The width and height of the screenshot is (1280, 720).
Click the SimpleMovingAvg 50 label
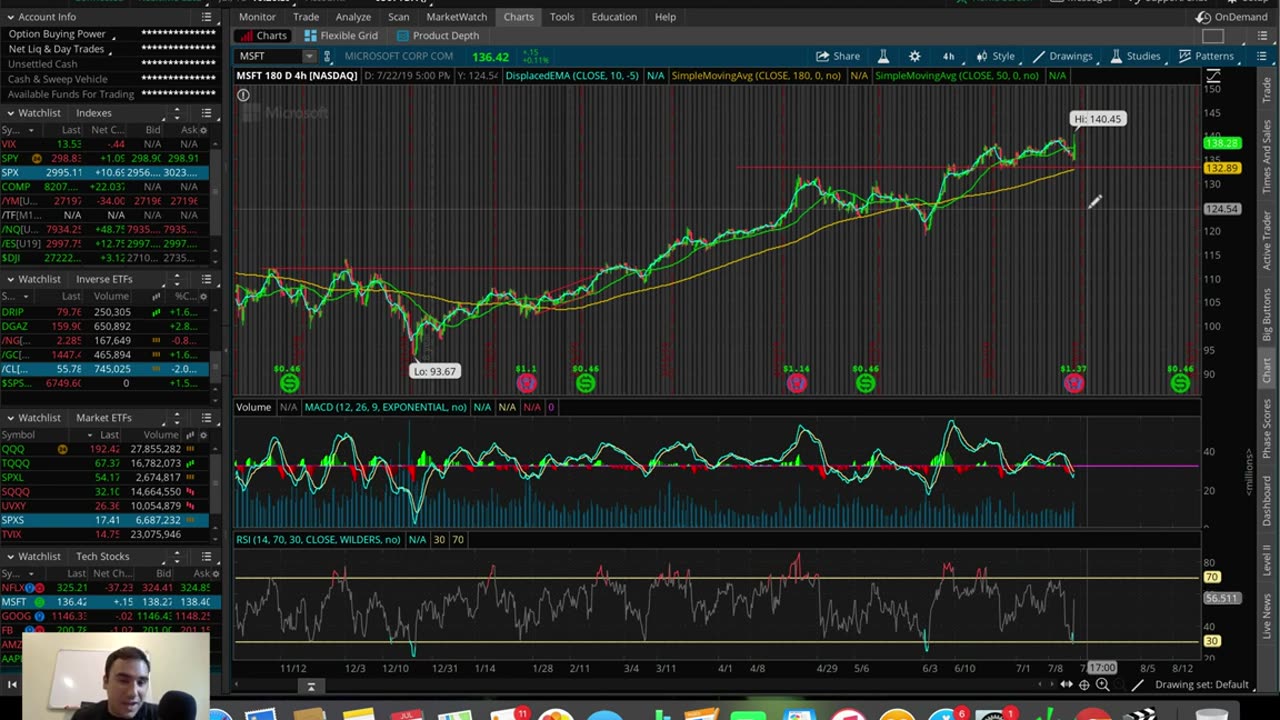(x=957, y=76)
